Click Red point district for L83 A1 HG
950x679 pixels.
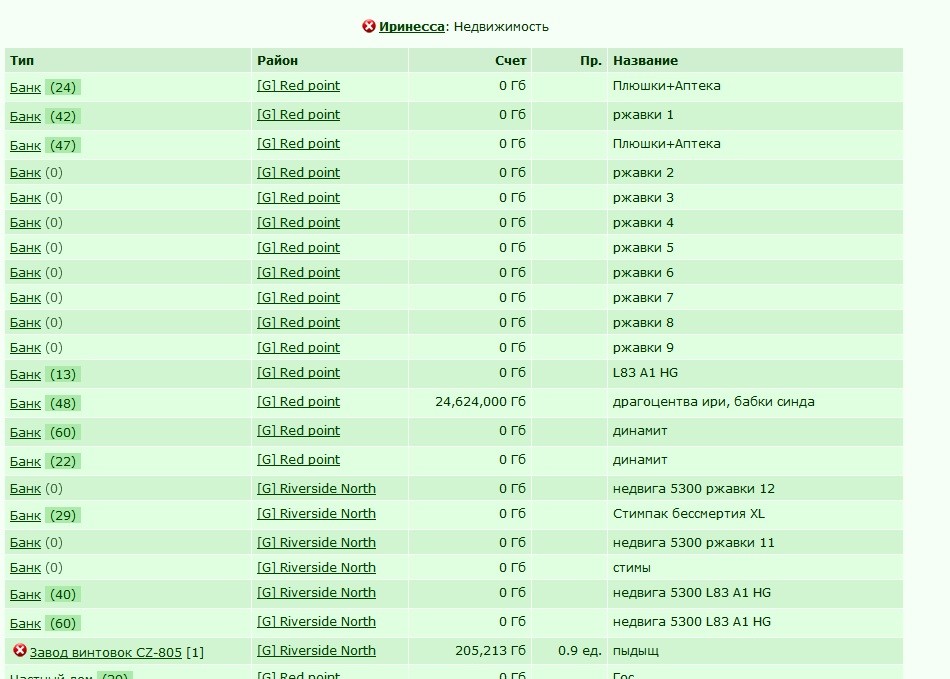tap(298, 373)
